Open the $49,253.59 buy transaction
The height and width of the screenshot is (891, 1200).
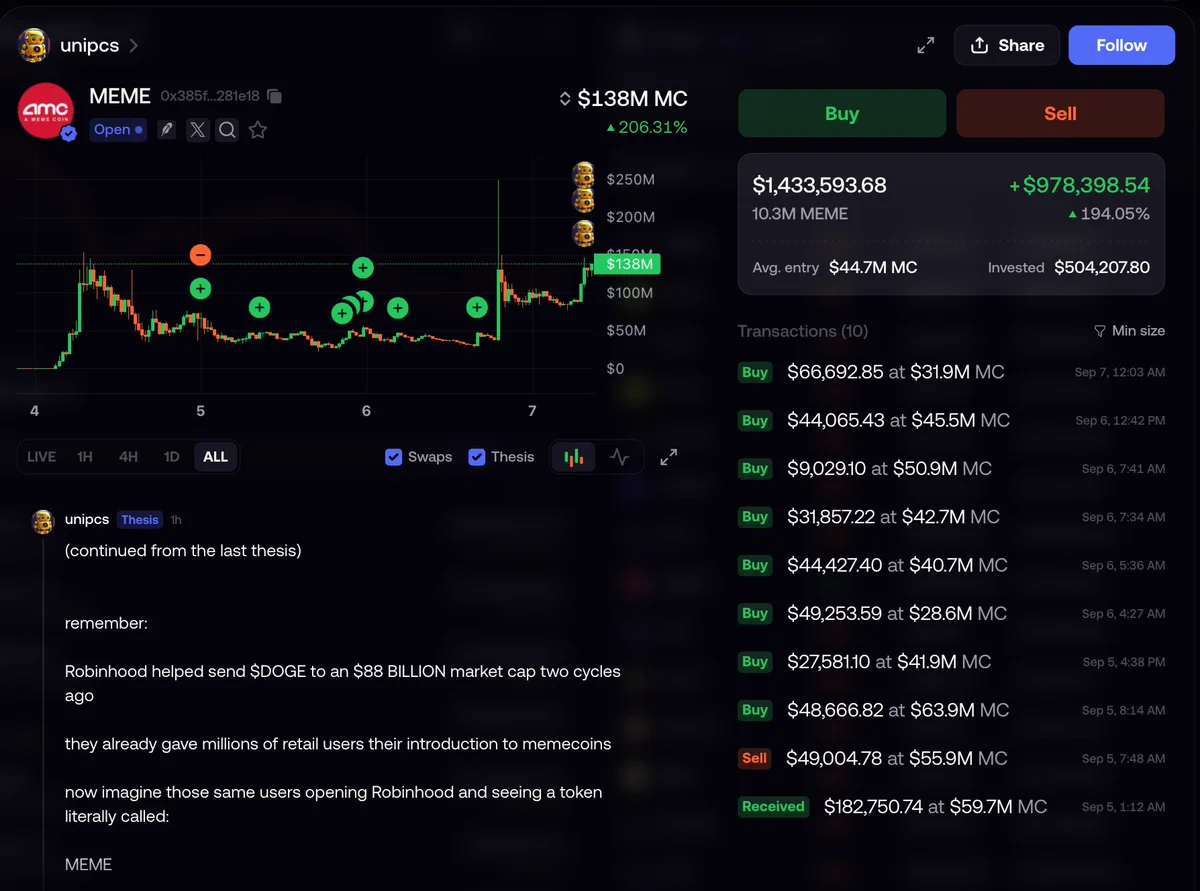click(951, 613)
